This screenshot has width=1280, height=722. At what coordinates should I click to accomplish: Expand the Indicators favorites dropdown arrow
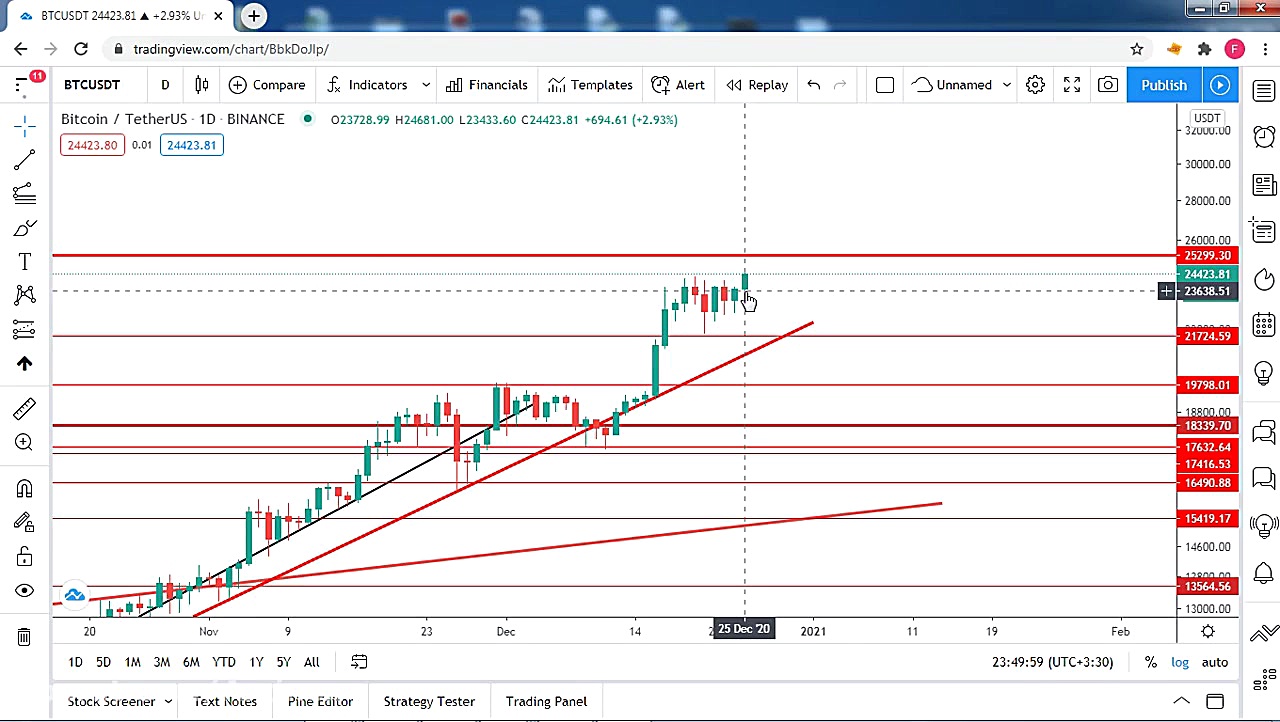426,85
